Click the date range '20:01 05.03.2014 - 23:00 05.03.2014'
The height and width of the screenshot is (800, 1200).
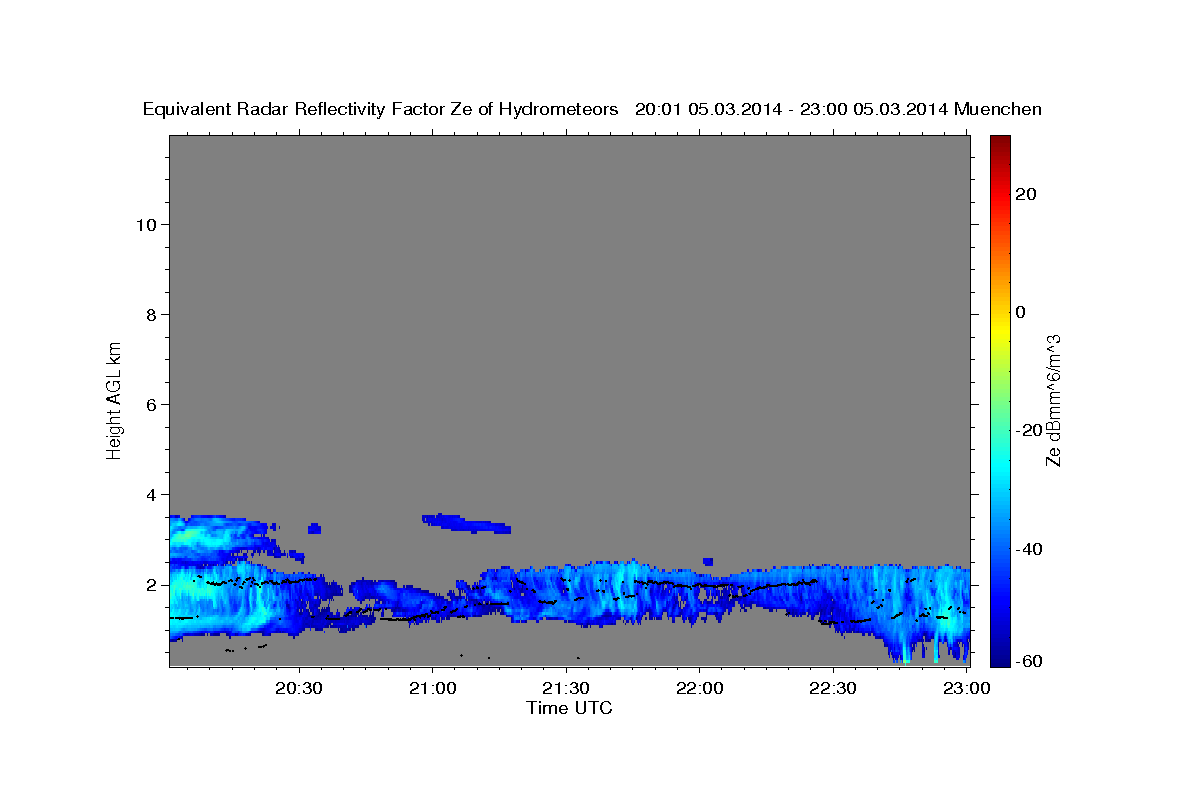tap(792, 109)
